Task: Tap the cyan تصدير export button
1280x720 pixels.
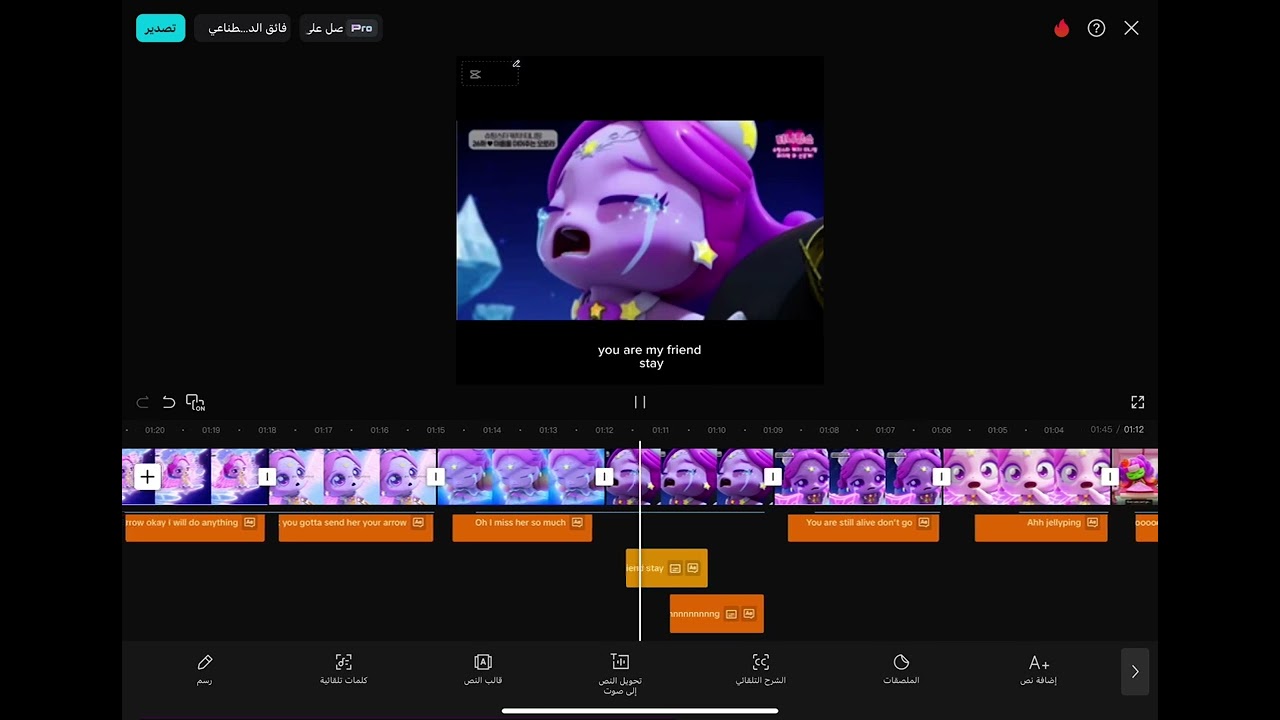Action: 161,28
